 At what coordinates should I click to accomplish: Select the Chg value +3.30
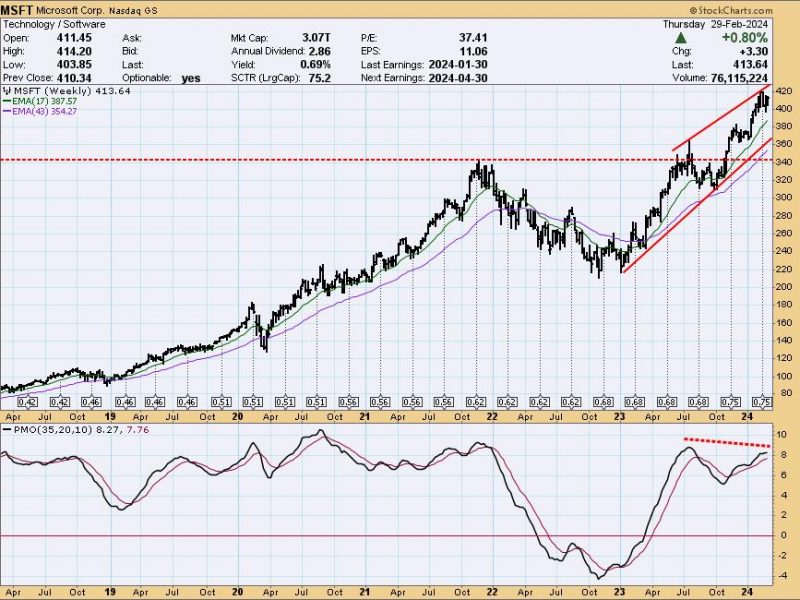pyautogui.click(x=753, y=51)
